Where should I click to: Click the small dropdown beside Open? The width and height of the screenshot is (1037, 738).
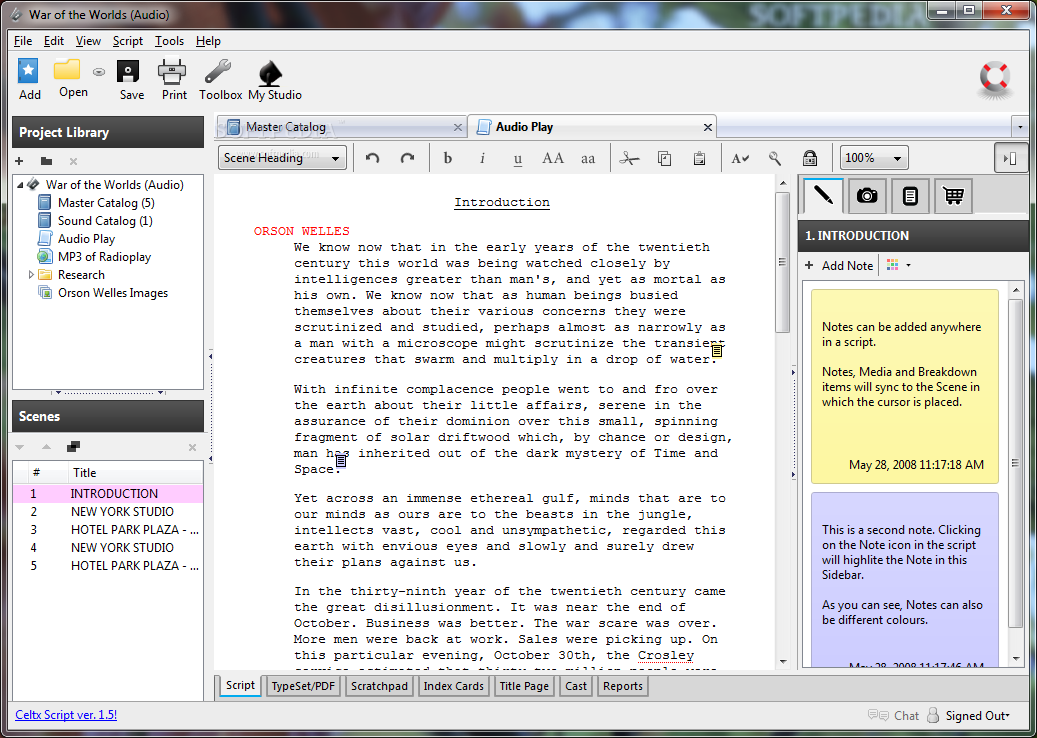[99, 72]
